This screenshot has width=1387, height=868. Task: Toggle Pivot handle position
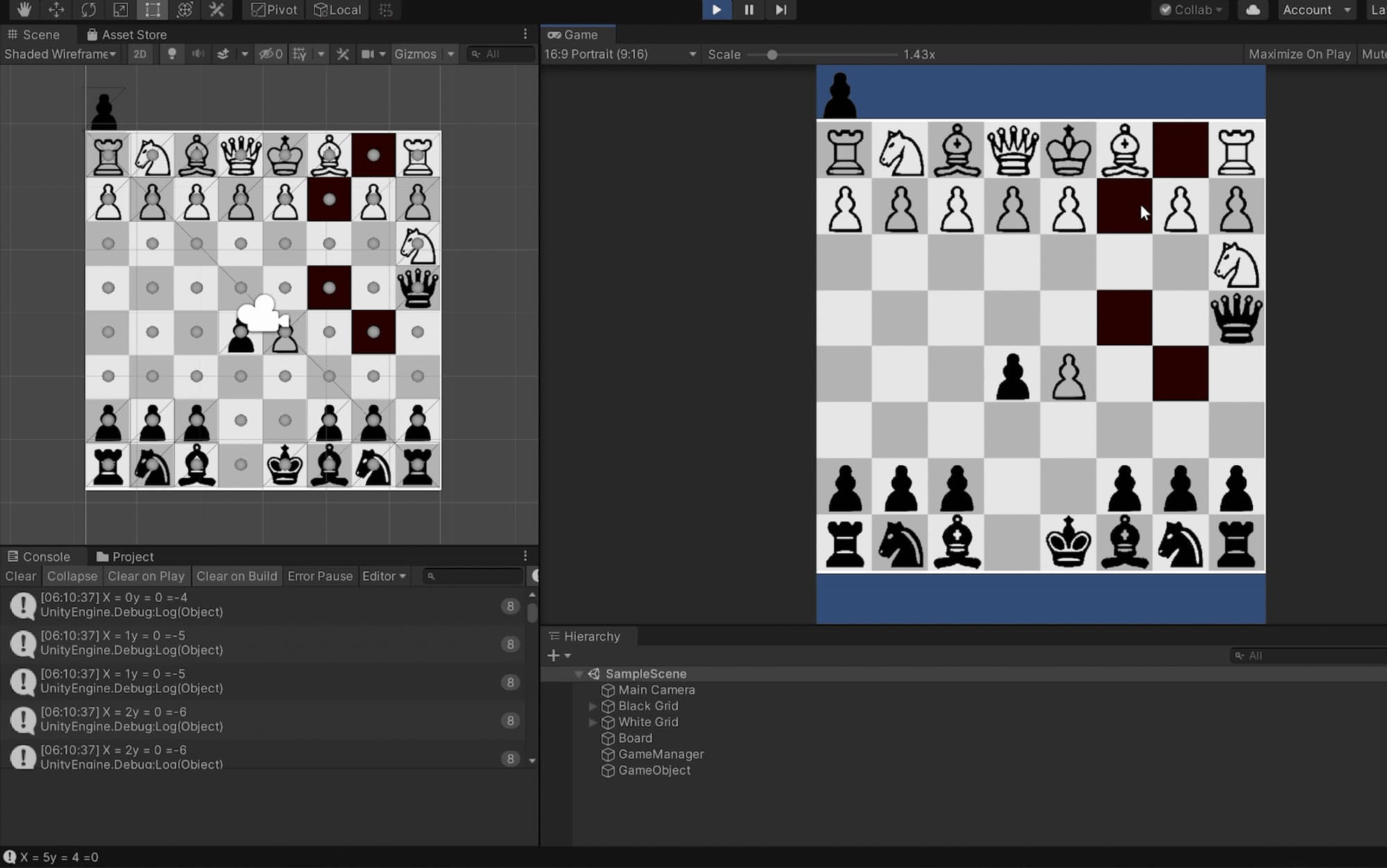click(x=274, y=10)
